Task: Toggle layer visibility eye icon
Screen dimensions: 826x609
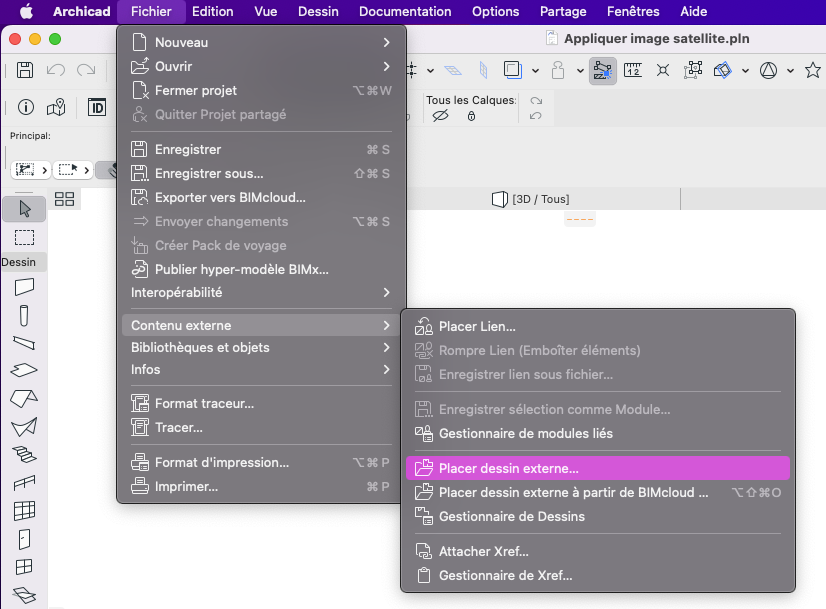Action: tap(440, 116)
